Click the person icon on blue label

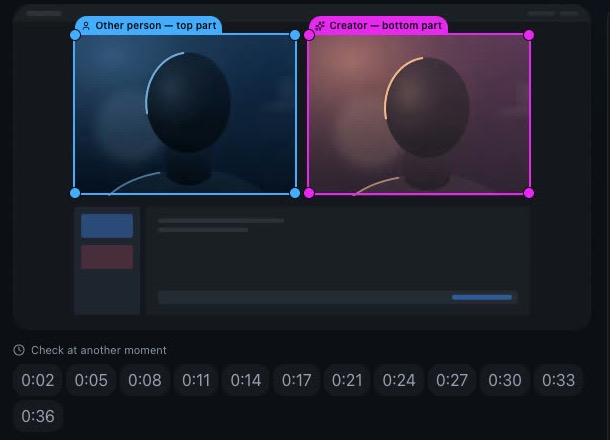click(x=86, y=26)
